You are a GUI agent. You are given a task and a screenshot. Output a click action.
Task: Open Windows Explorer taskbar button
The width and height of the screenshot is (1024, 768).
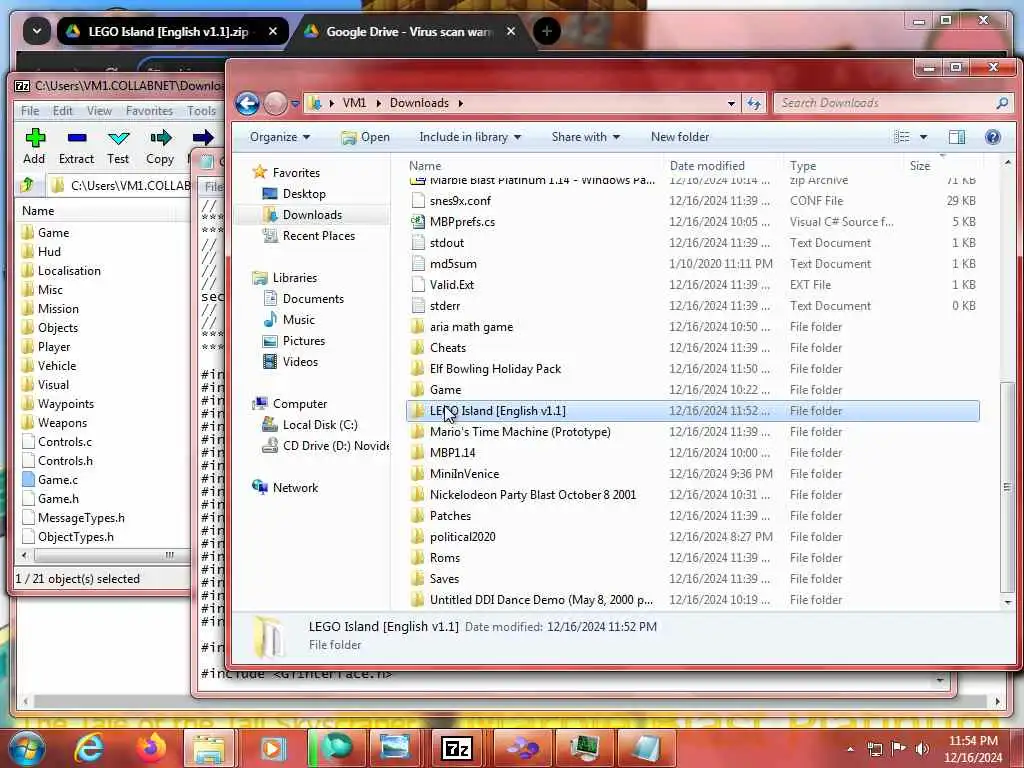coord(208,748)
